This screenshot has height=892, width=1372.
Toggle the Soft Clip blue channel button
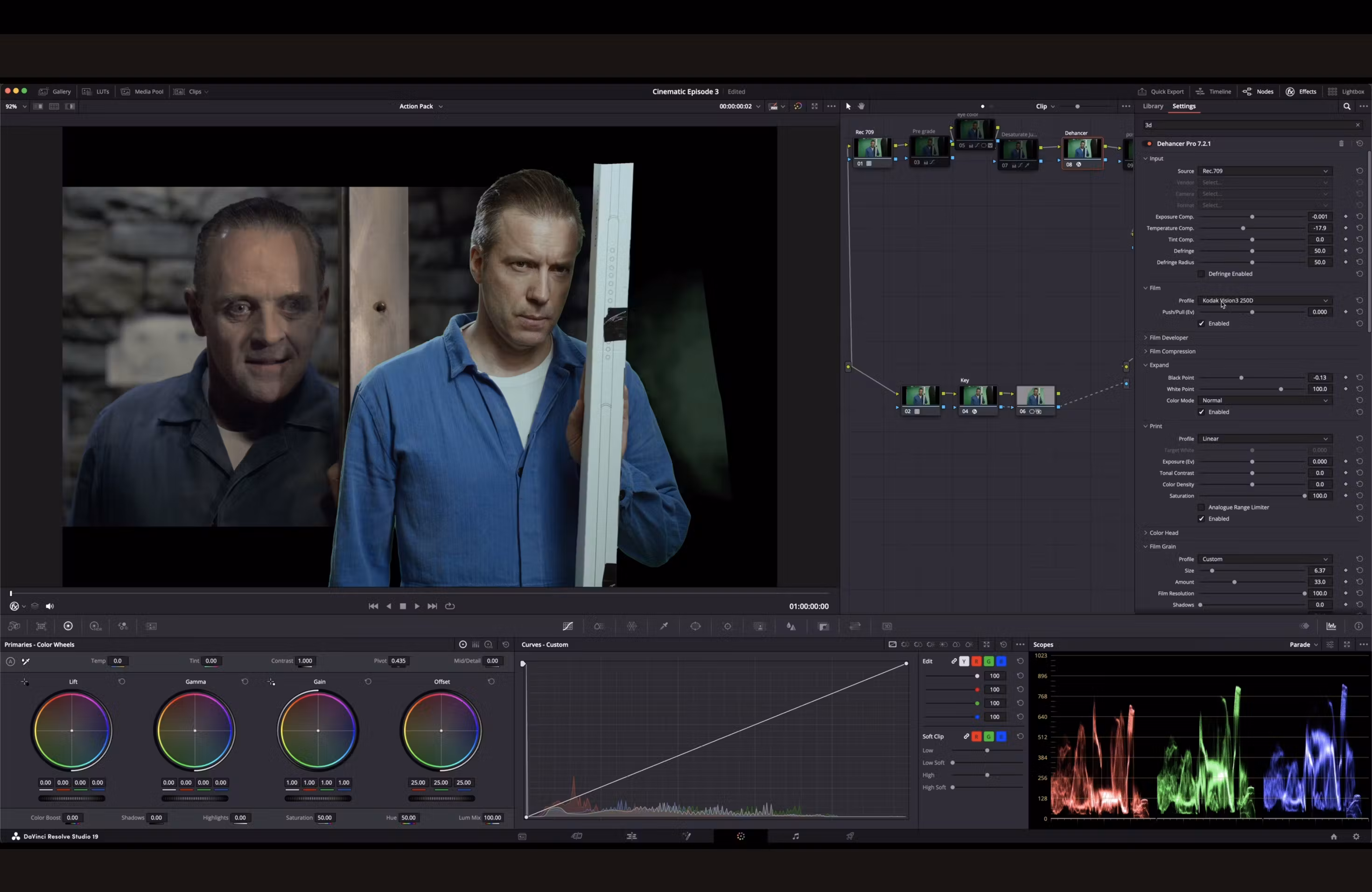point(1001,737)
